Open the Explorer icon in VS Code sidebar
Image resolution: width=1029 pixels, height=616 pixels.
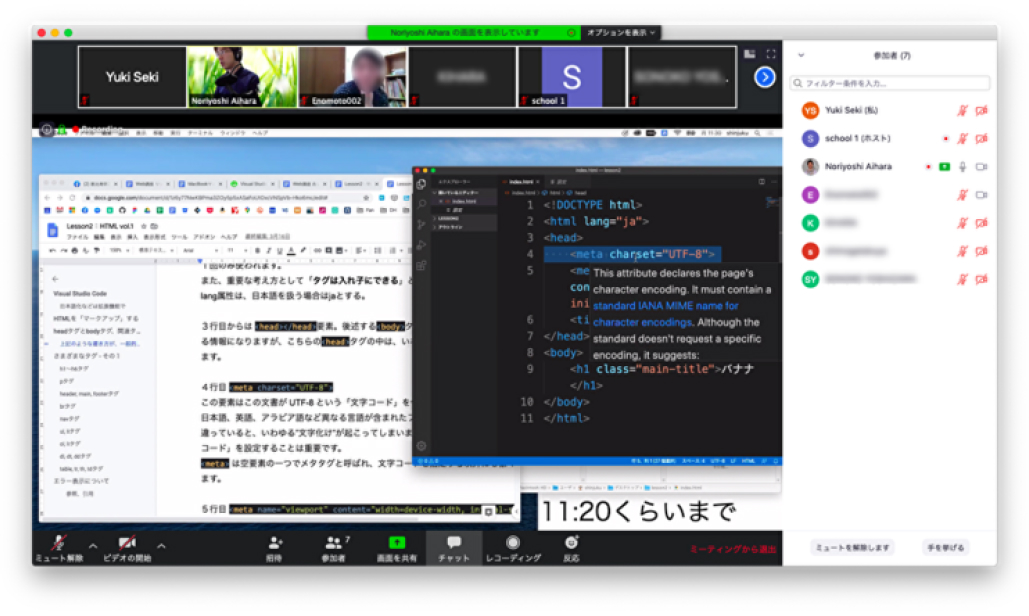coord(421,182)
